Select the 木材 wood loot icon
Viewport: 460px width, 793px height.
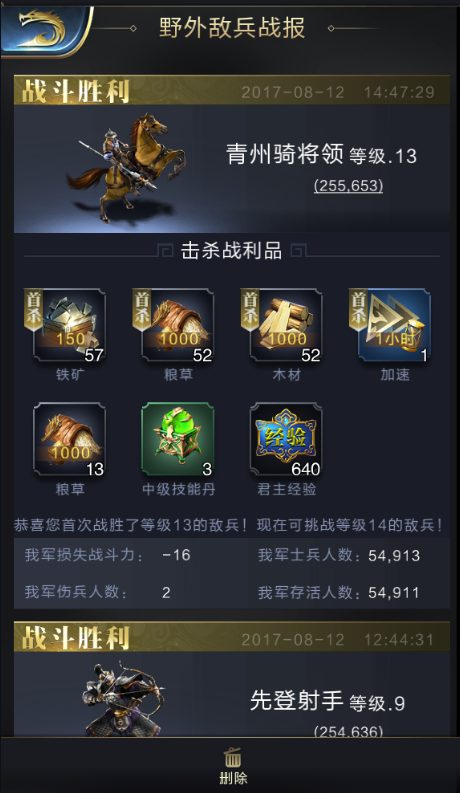pos(286,325)
